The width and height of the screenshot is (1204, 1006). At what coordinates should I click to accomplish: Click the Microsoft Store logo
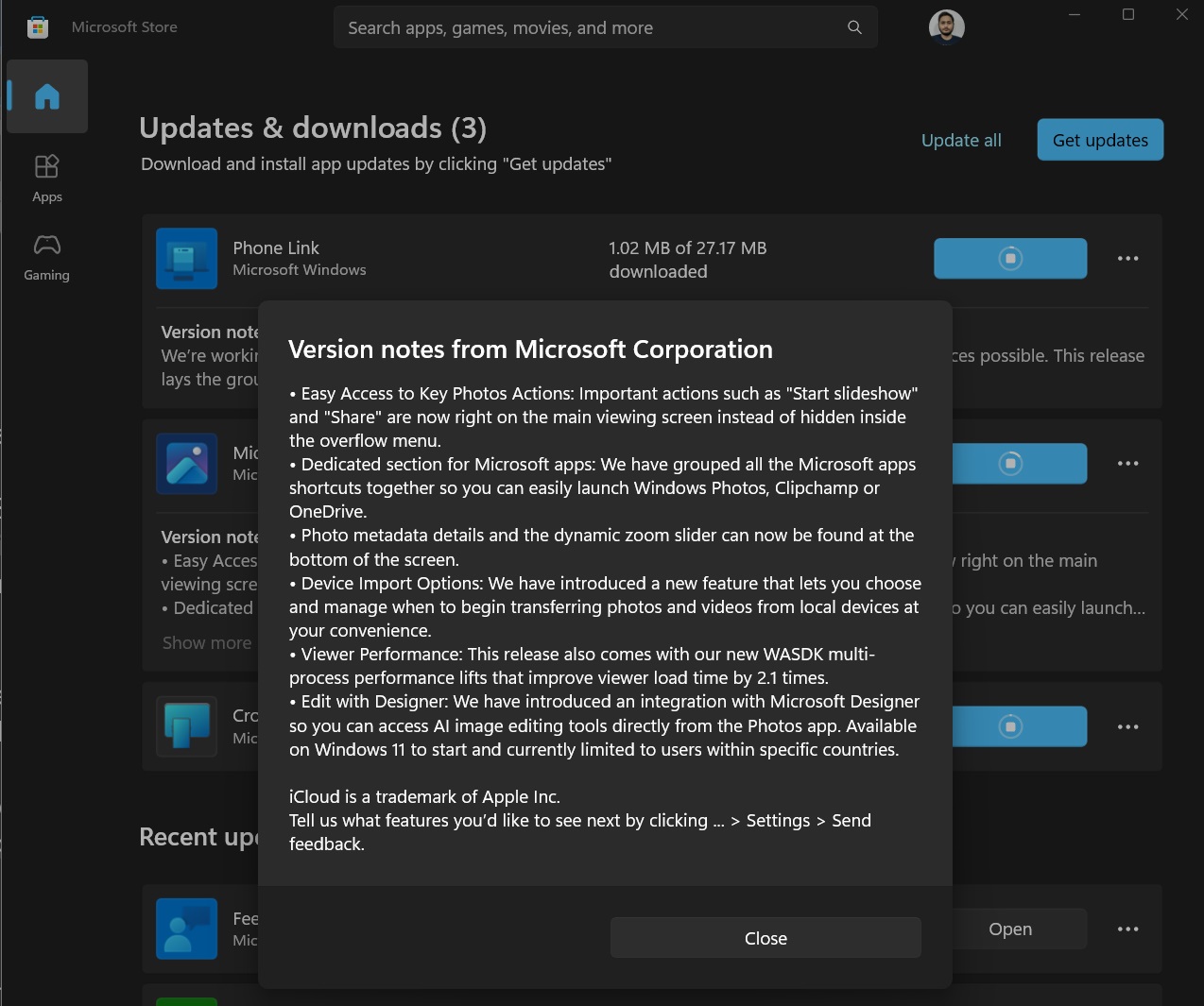(37, 26)
